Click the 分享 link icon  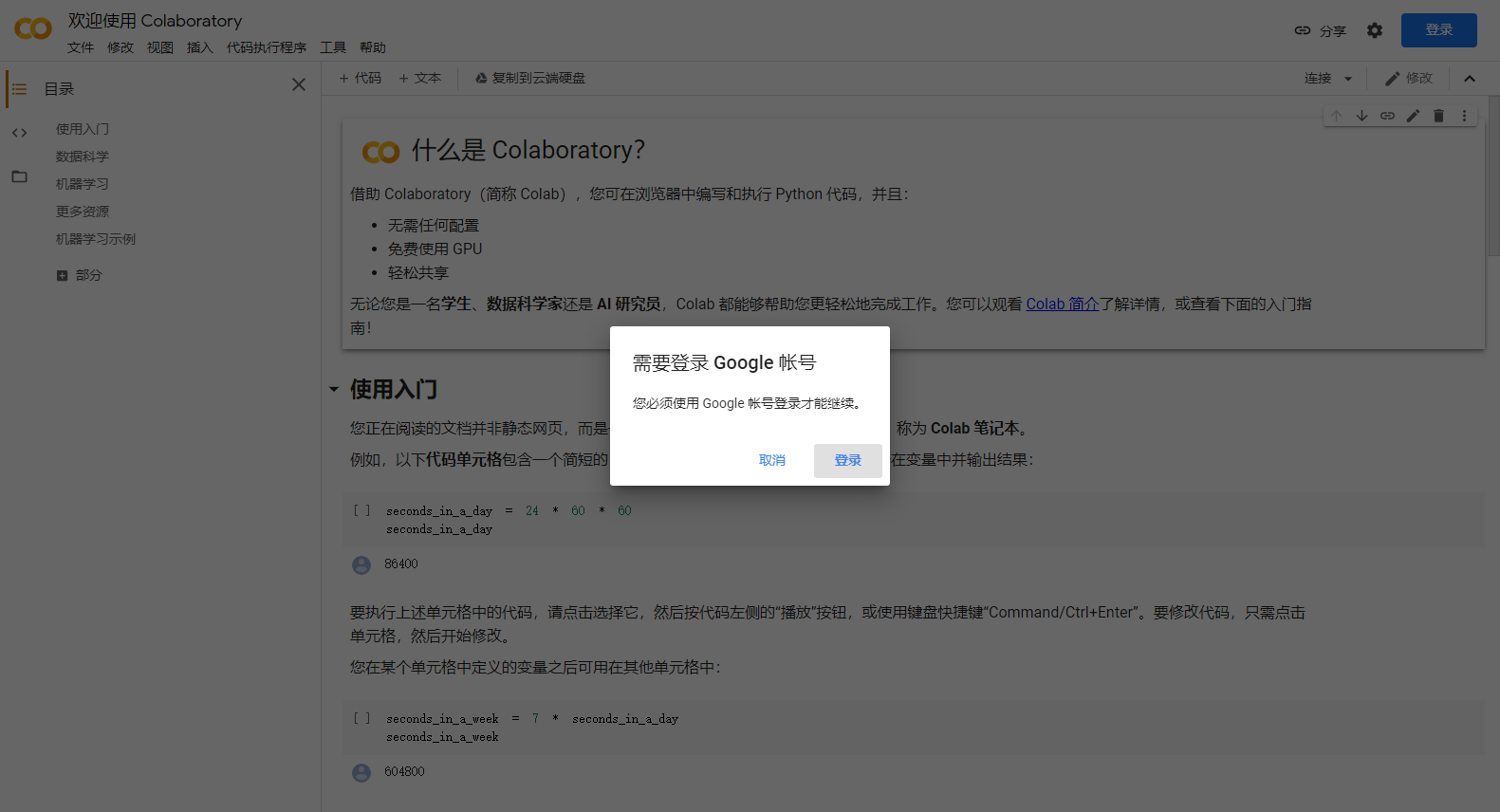tap(1303, 30)
